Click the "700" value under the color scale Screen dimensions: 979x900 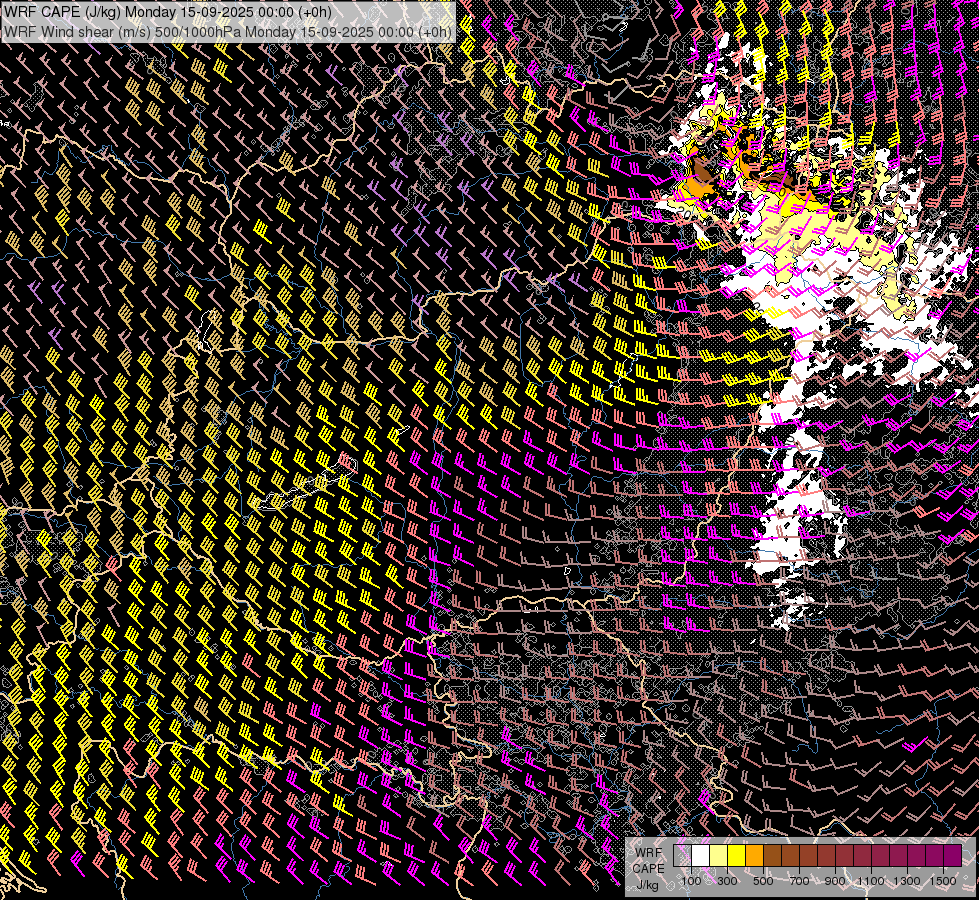[799, 881]
